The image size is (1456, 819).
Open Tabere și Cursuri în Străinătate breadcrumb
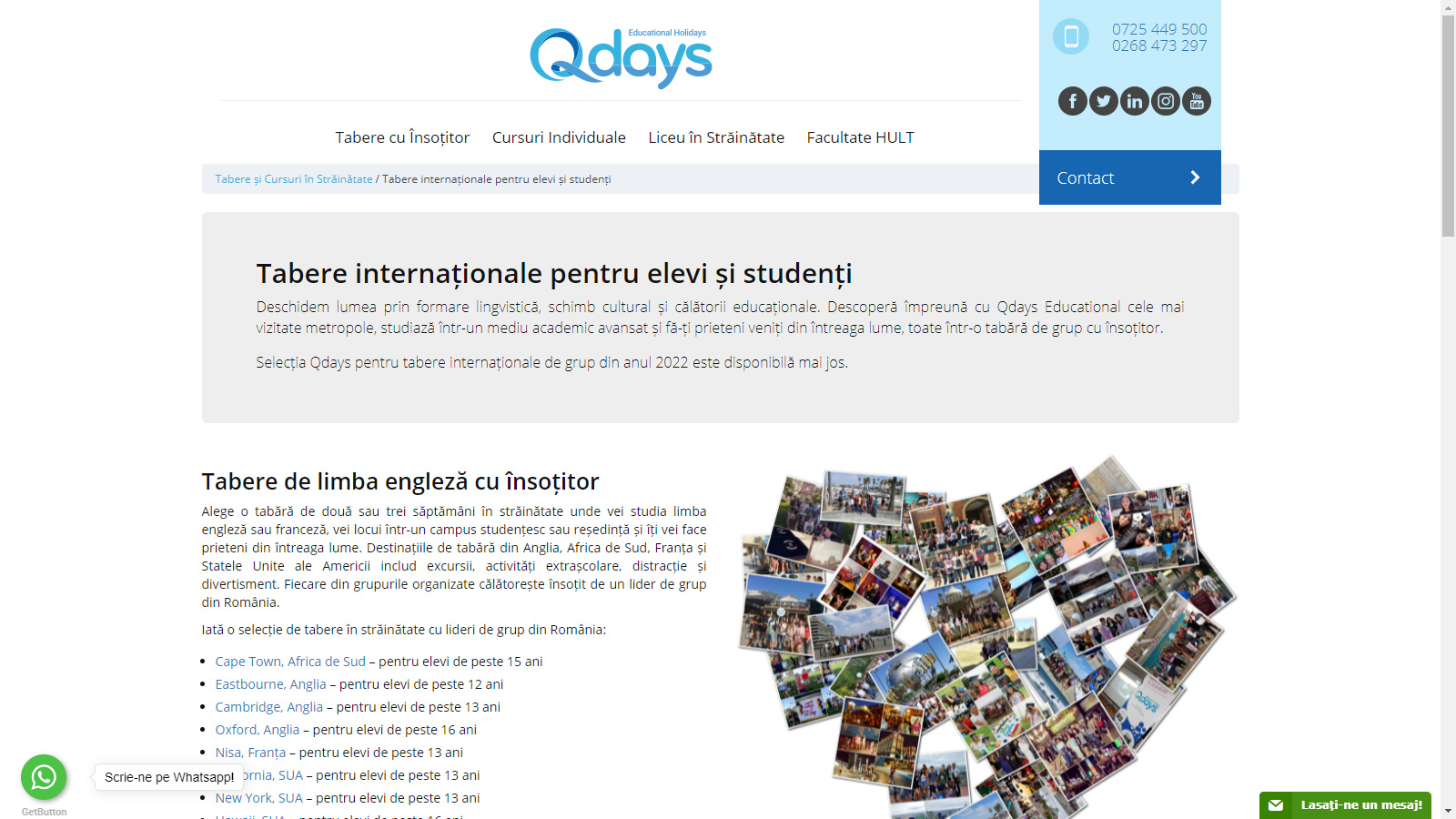(x=293, y=178)
